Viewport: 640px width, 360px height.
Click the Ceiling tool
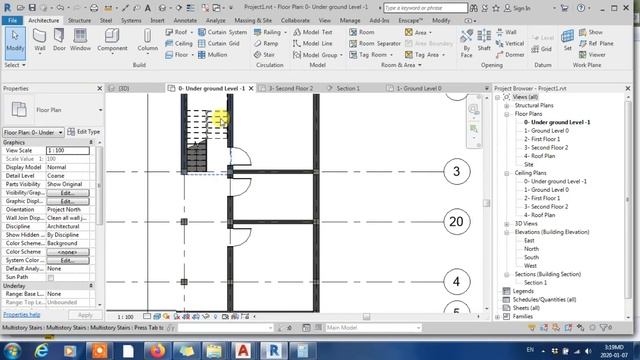coord(179,43)
